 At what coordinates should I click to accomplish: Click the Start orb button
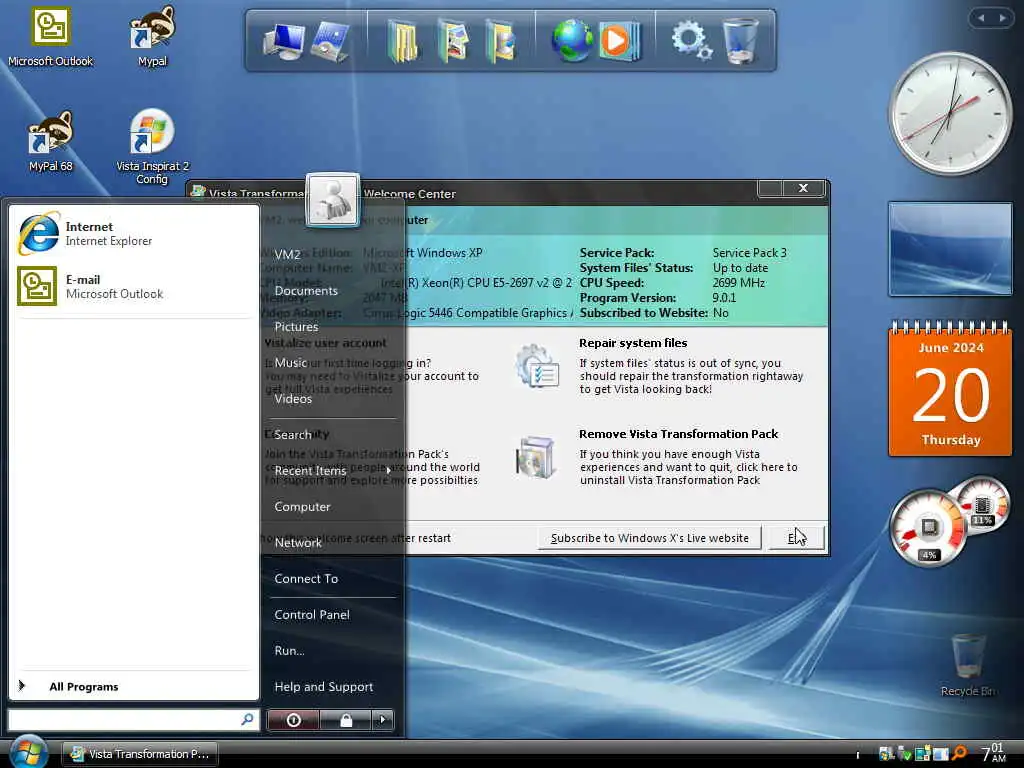pyautogui.click(x=29, y=752)
